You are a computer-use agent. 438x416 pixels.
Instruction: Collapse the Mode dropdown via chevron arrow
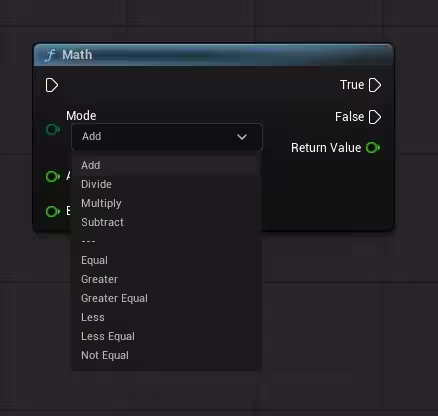[x=242, y=137]
